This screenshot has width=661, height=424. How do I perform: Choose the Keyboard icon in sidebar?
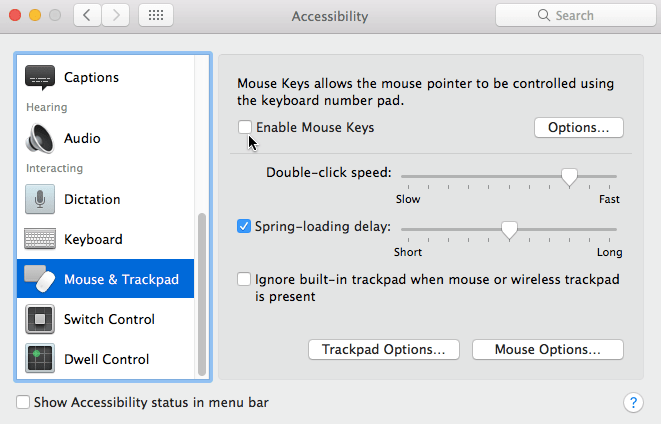40,239
